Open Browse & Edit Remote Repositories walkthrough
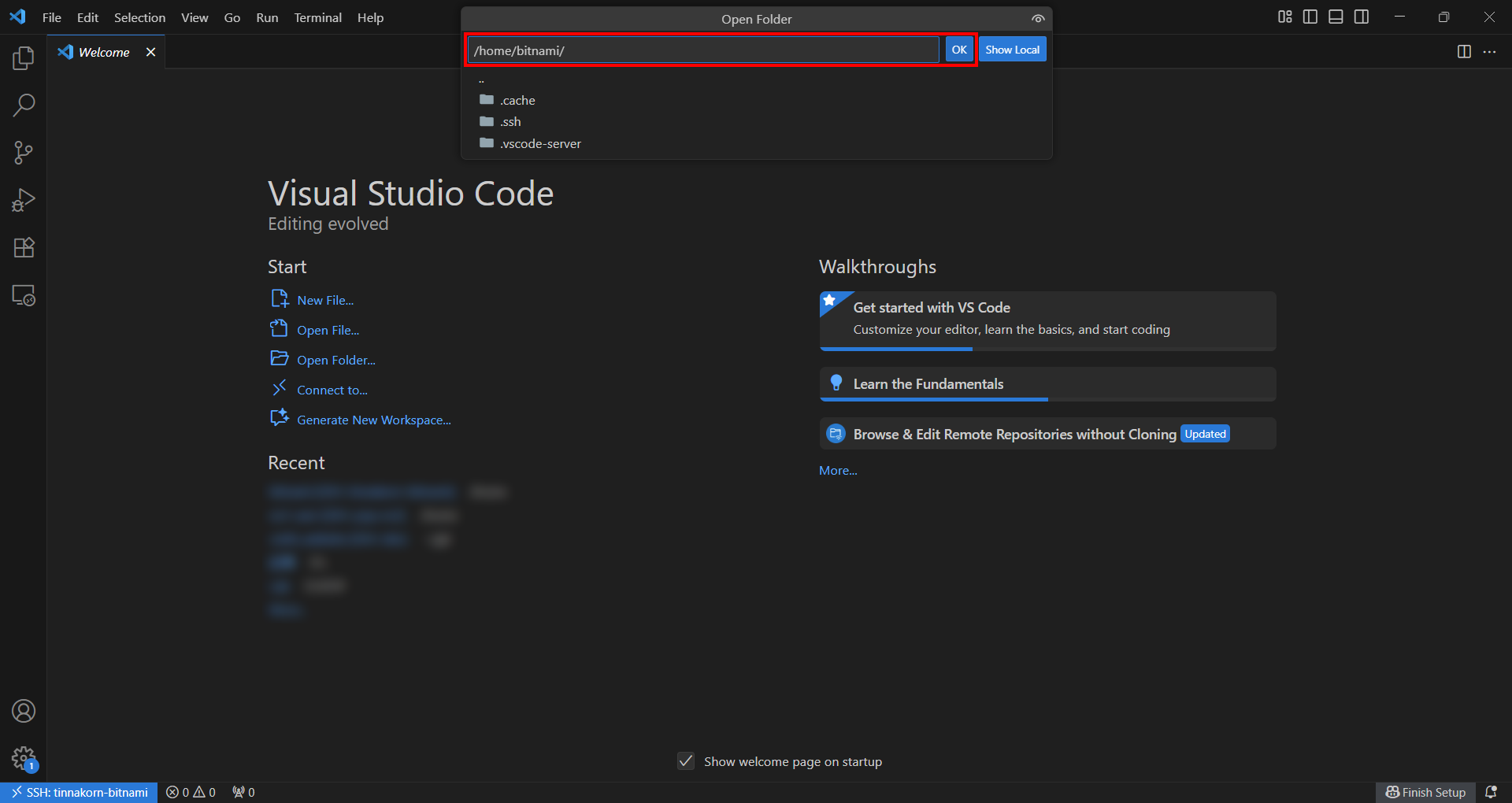Image resolution: width=1512 pixels, height=803 pixels. (x=1047, y=434)
